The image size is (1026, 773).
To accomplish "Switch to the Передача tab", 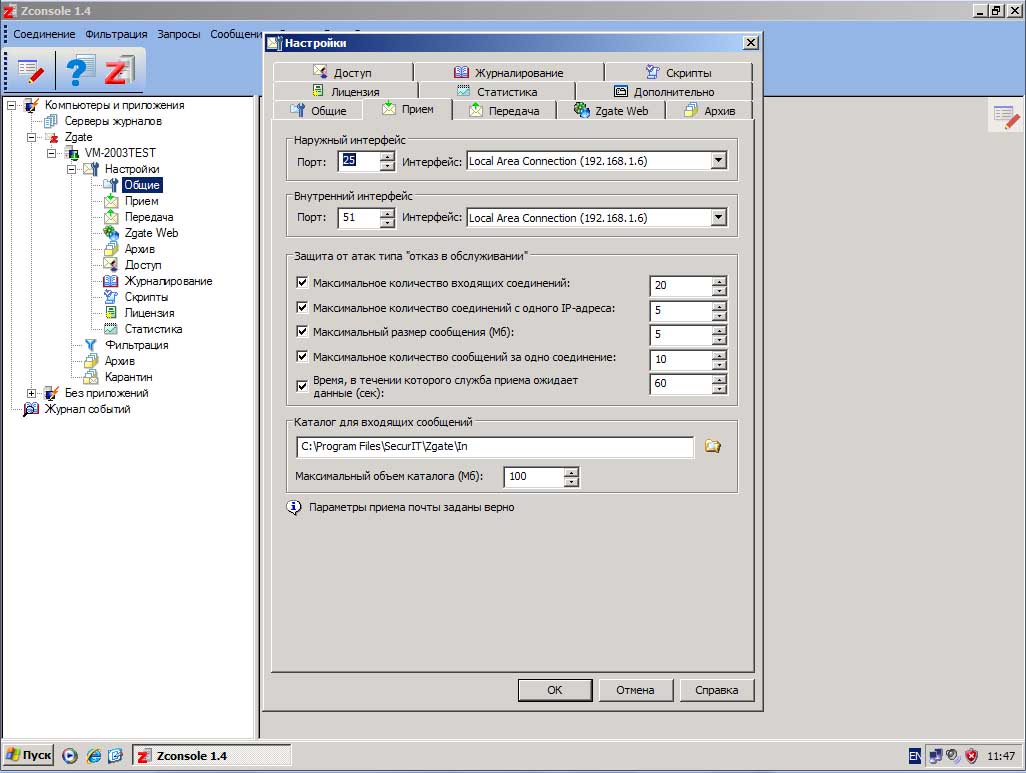I will pos(504,111).
